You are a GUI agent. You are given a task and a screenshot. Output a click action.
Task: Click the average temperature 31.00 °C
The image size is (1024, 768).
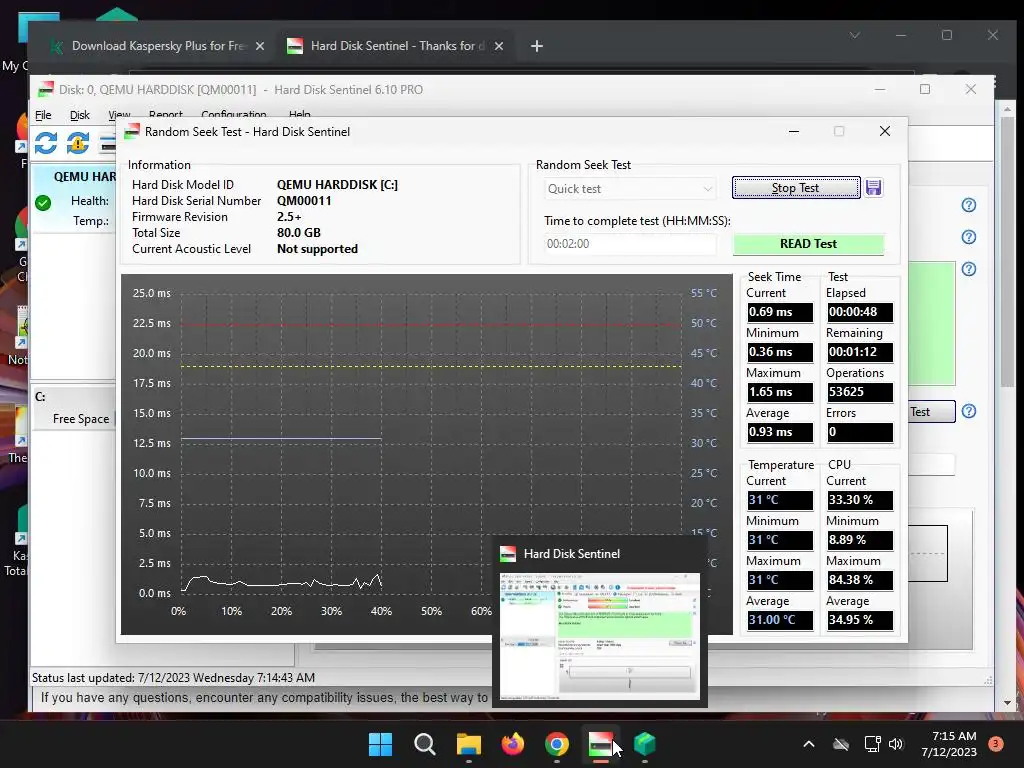point(780,620)
